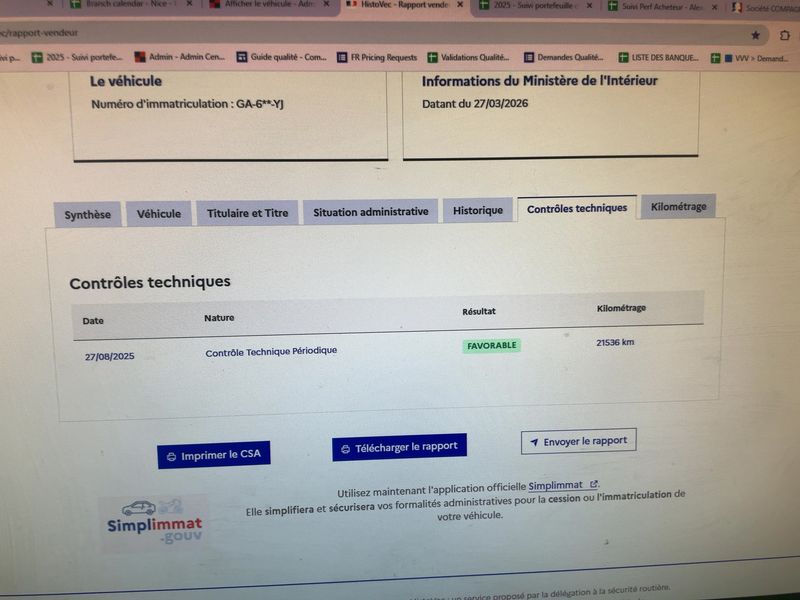Open the Validations Qualité bookmark
800x600 pixels.
[x=468, y=57]
